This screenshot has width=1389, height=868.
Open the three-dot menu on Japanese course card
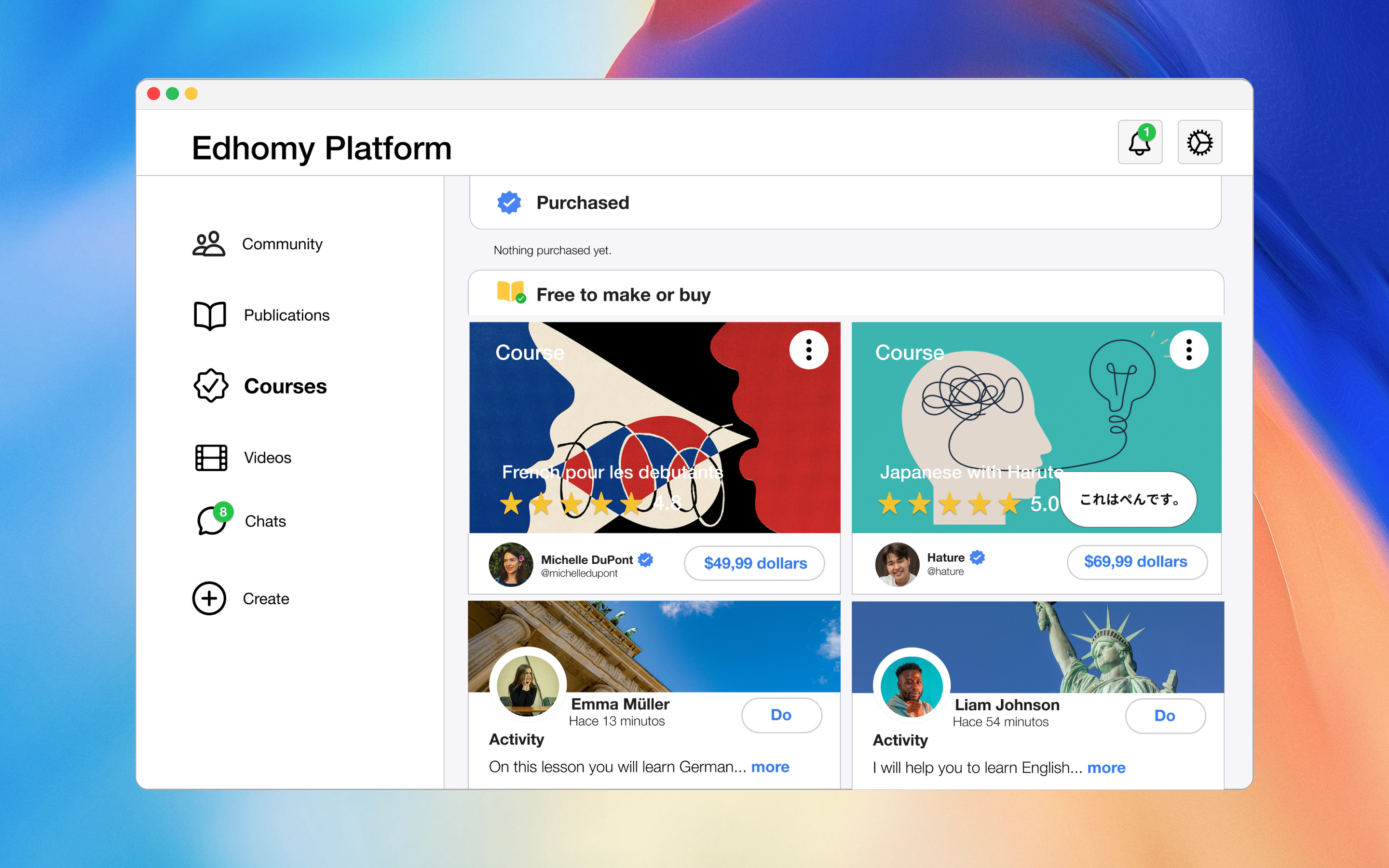[1189, 350]
